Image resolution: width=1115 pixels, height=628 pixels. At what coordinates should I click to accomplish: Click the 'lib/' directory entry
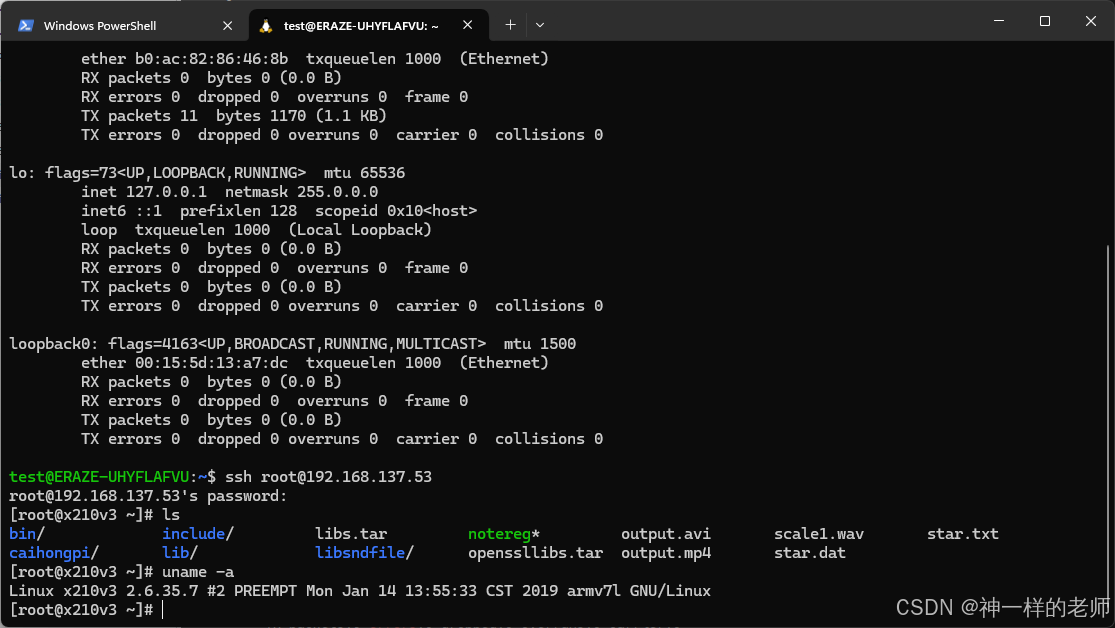click(180, 553)
